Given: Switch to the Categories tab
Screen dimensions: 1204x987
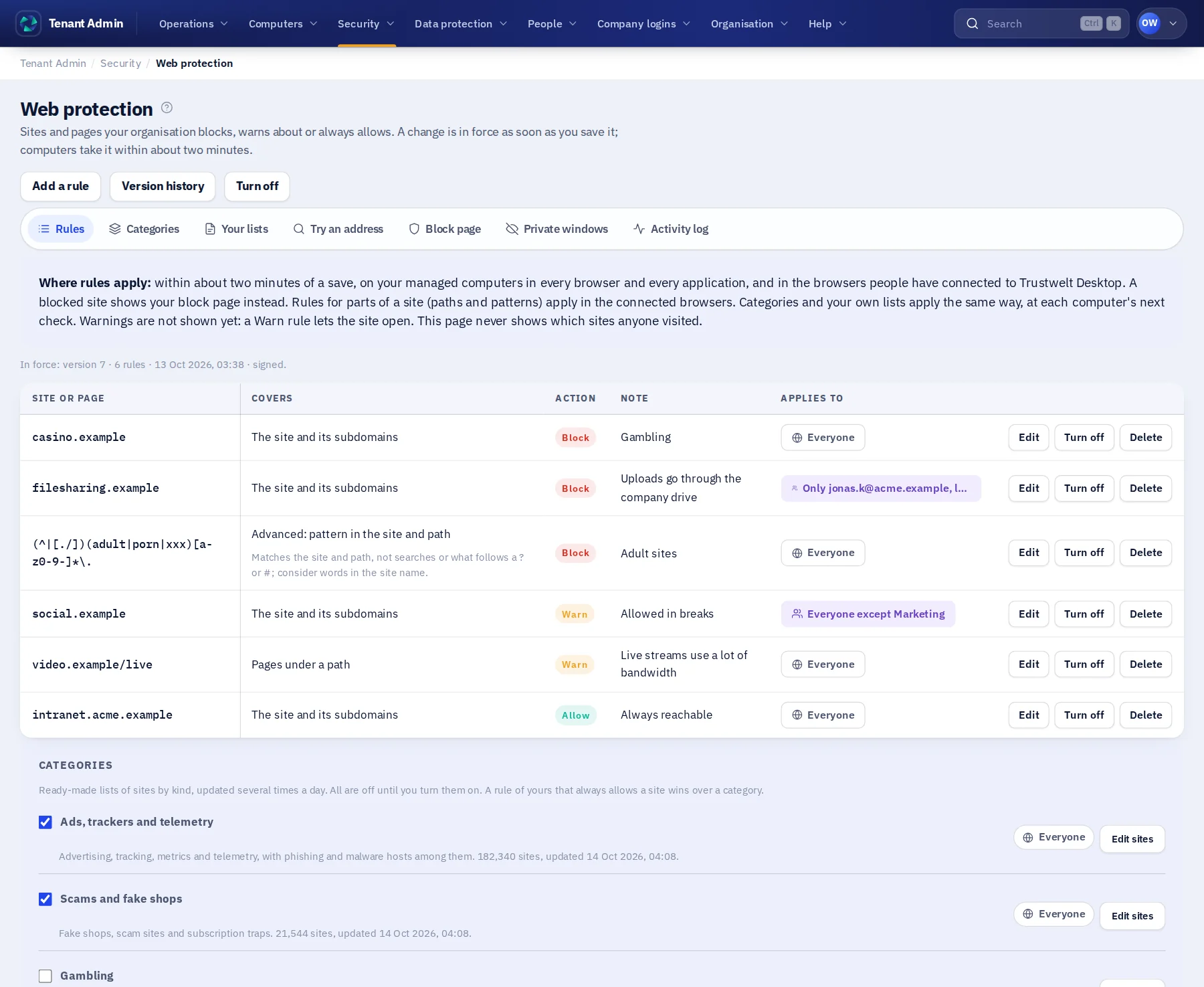Looking at the screenshot, I should (x=144, y=229).
